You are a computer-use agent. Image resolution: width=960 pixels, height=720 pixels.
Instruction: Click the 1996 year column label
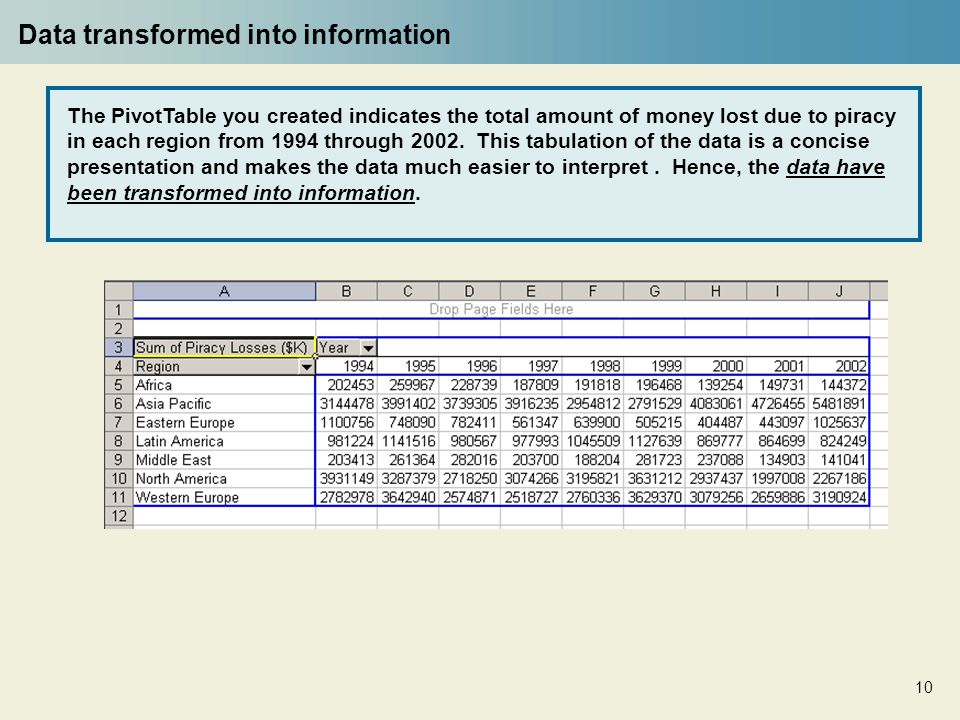click(x=470, y=367)
